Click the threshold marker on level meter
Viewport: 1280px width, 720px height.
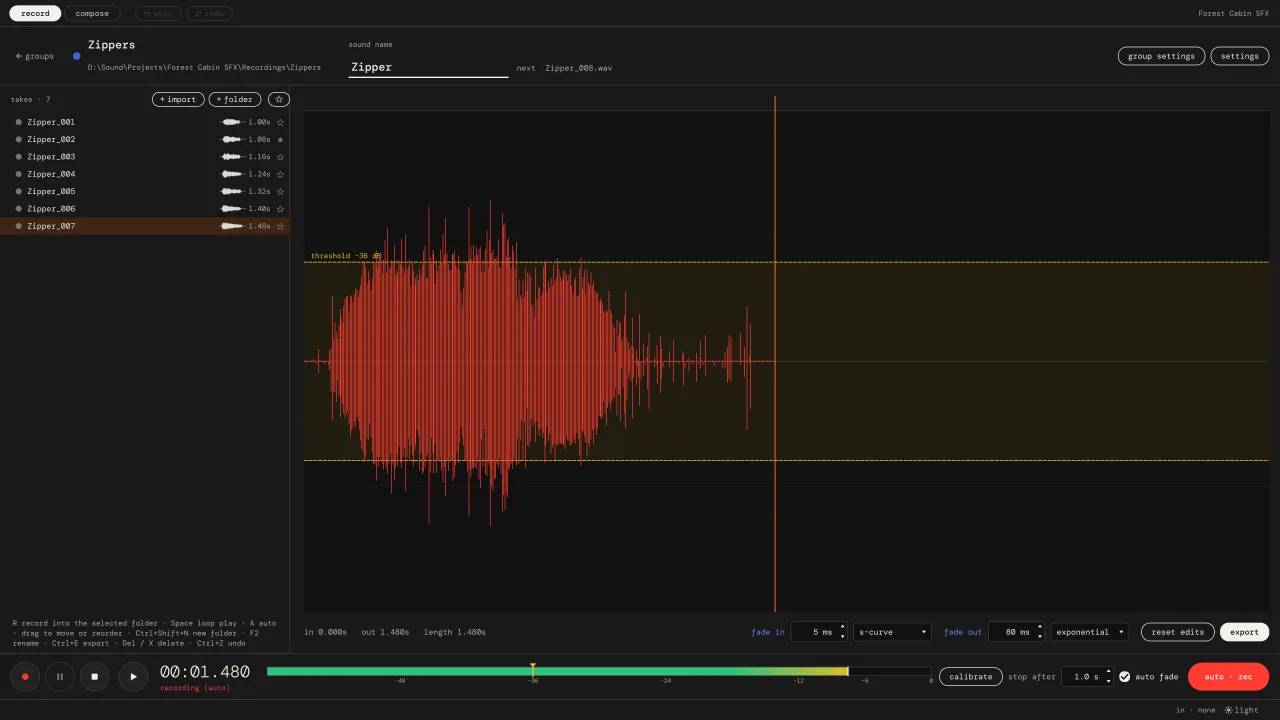pyautogui.click(x=533, y=670)
